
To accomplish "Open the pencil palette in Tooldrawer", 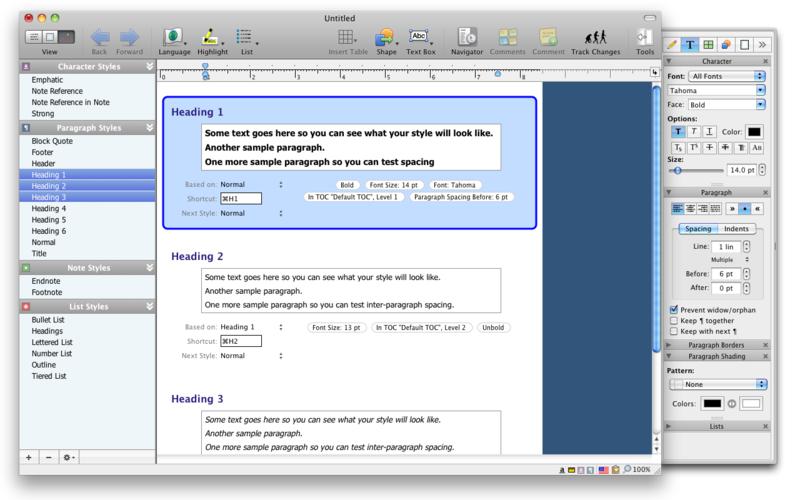I will pos(672,45).
